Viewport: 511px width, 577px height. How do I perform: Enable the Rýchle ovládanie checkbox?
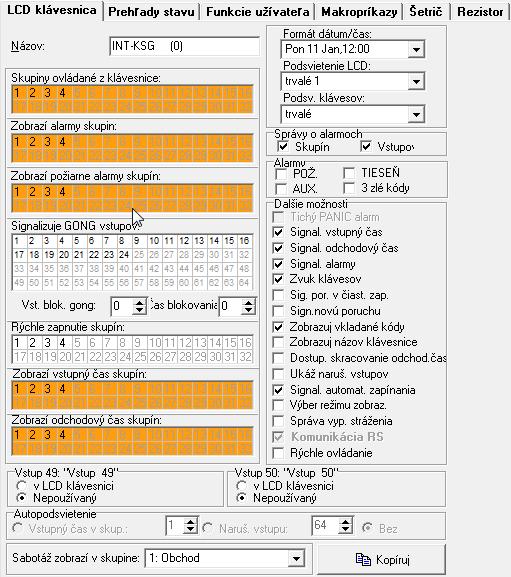tap(278, 453)
